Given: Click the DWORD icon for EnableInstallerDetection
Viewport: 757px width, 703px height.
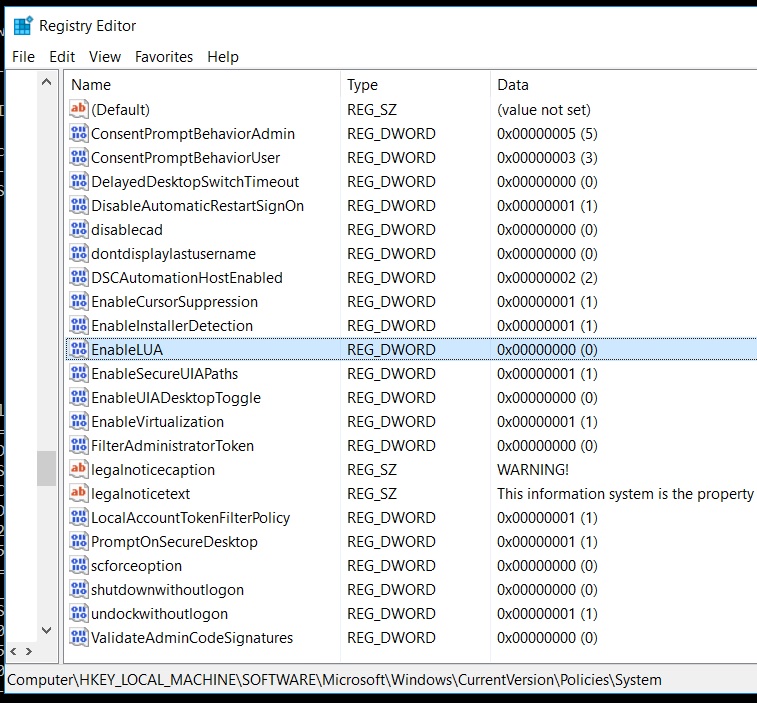Looking at the screenshot, I should coord(79,325).
